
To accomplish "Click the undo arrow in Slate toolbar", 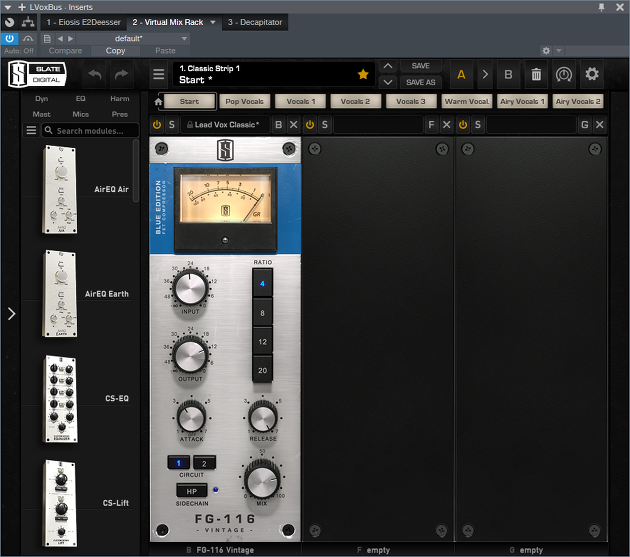I will (95, 74).
